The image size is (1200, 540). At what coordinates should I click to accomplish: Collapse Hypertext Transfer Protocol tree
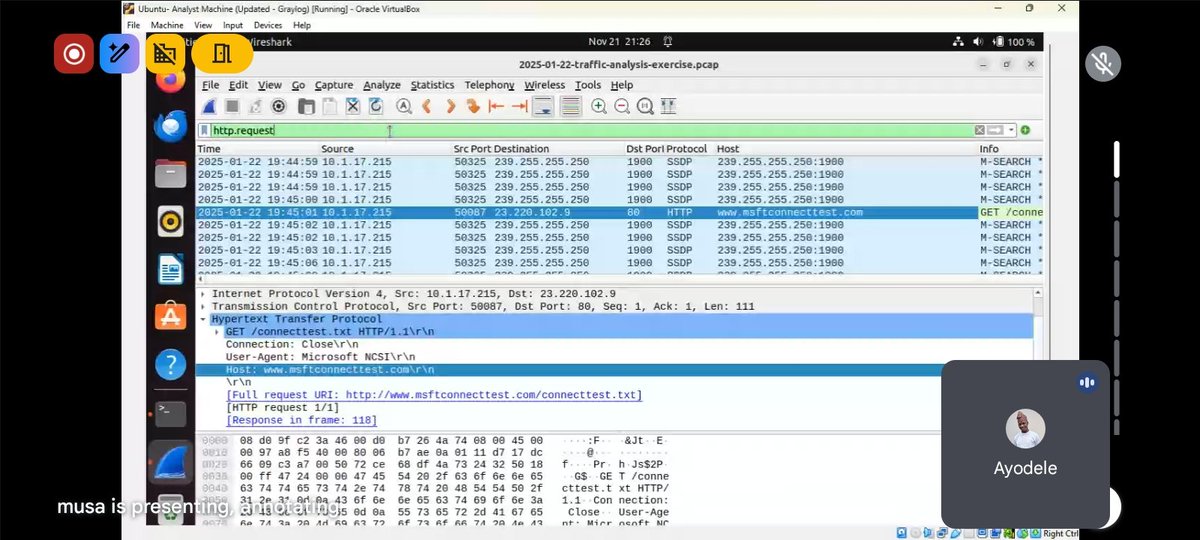[x=203, y=319]
